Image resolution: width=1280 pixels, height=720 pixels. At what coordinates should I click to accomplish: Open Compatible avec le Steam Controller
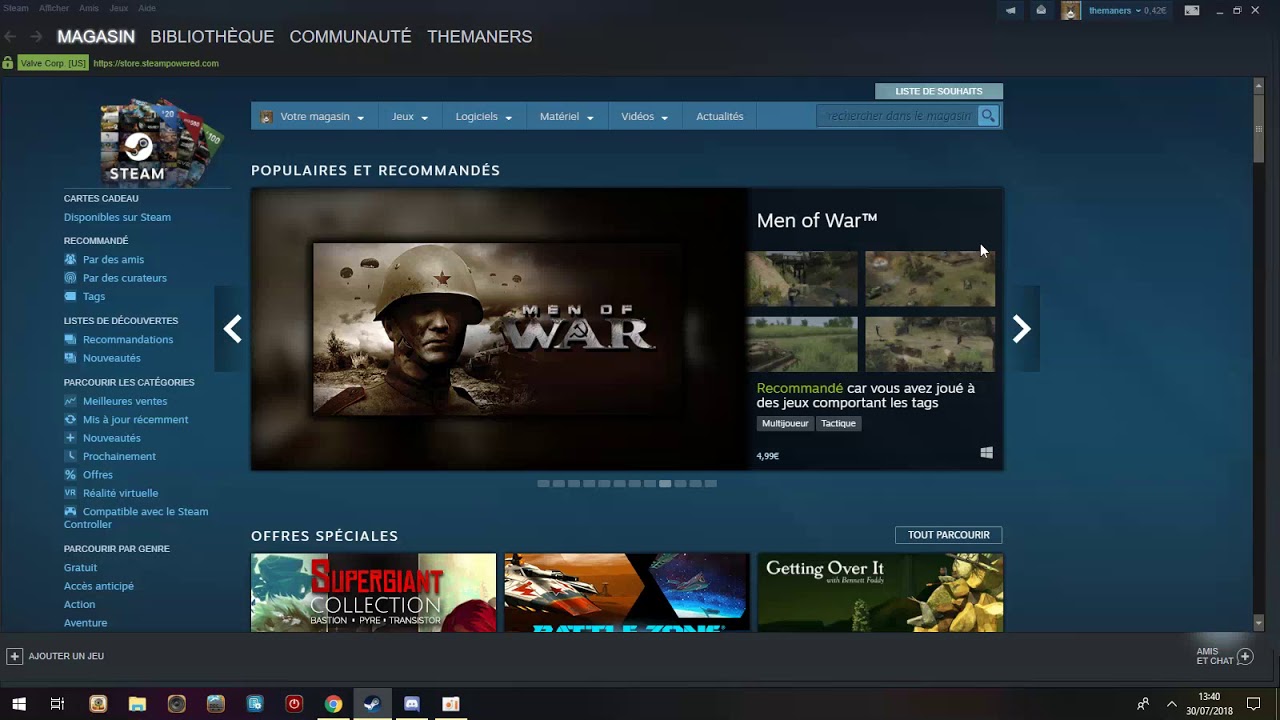[136, 518]
